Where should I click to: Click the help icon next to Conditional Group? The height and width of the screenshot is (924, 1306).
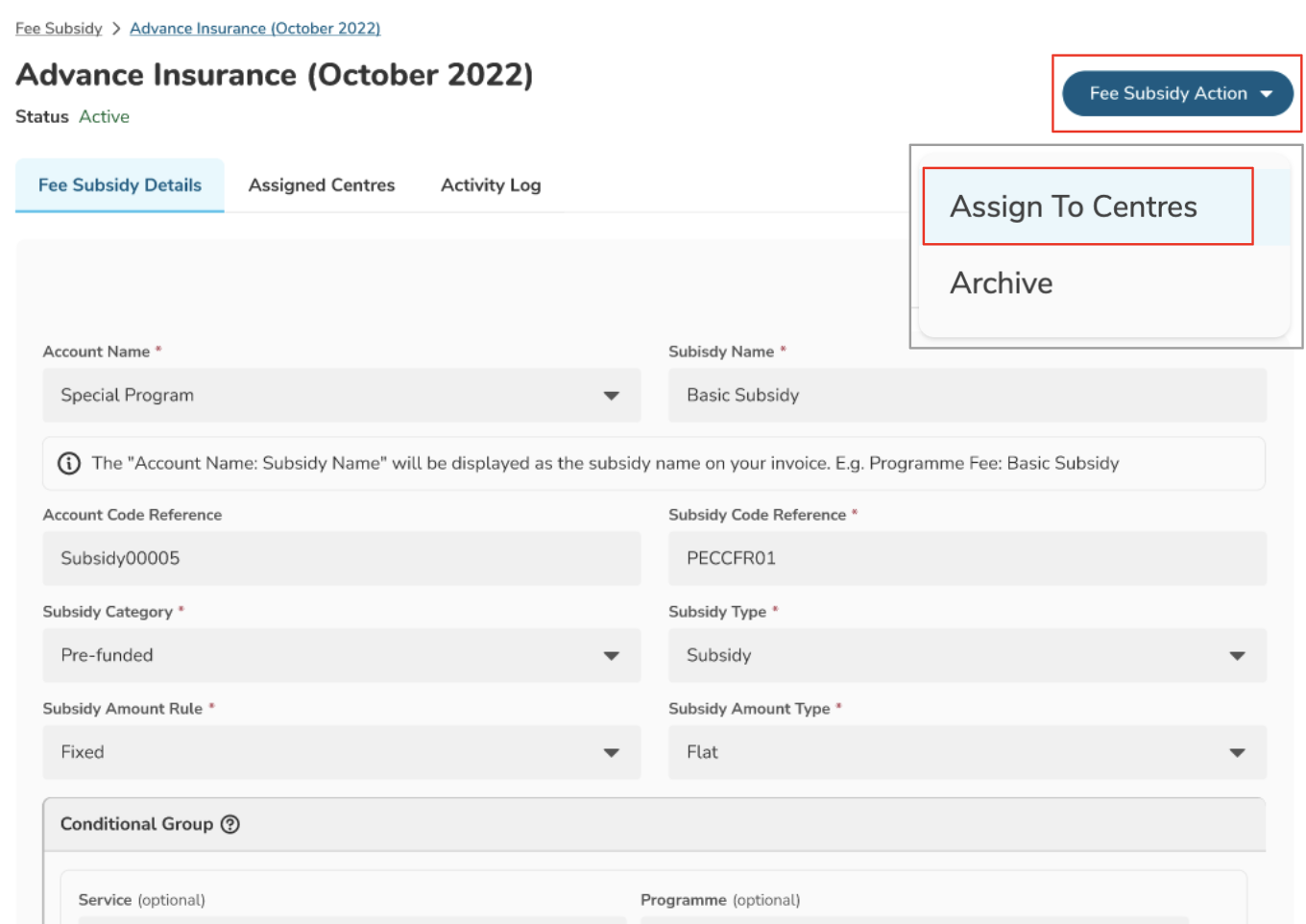pos(230,824)
